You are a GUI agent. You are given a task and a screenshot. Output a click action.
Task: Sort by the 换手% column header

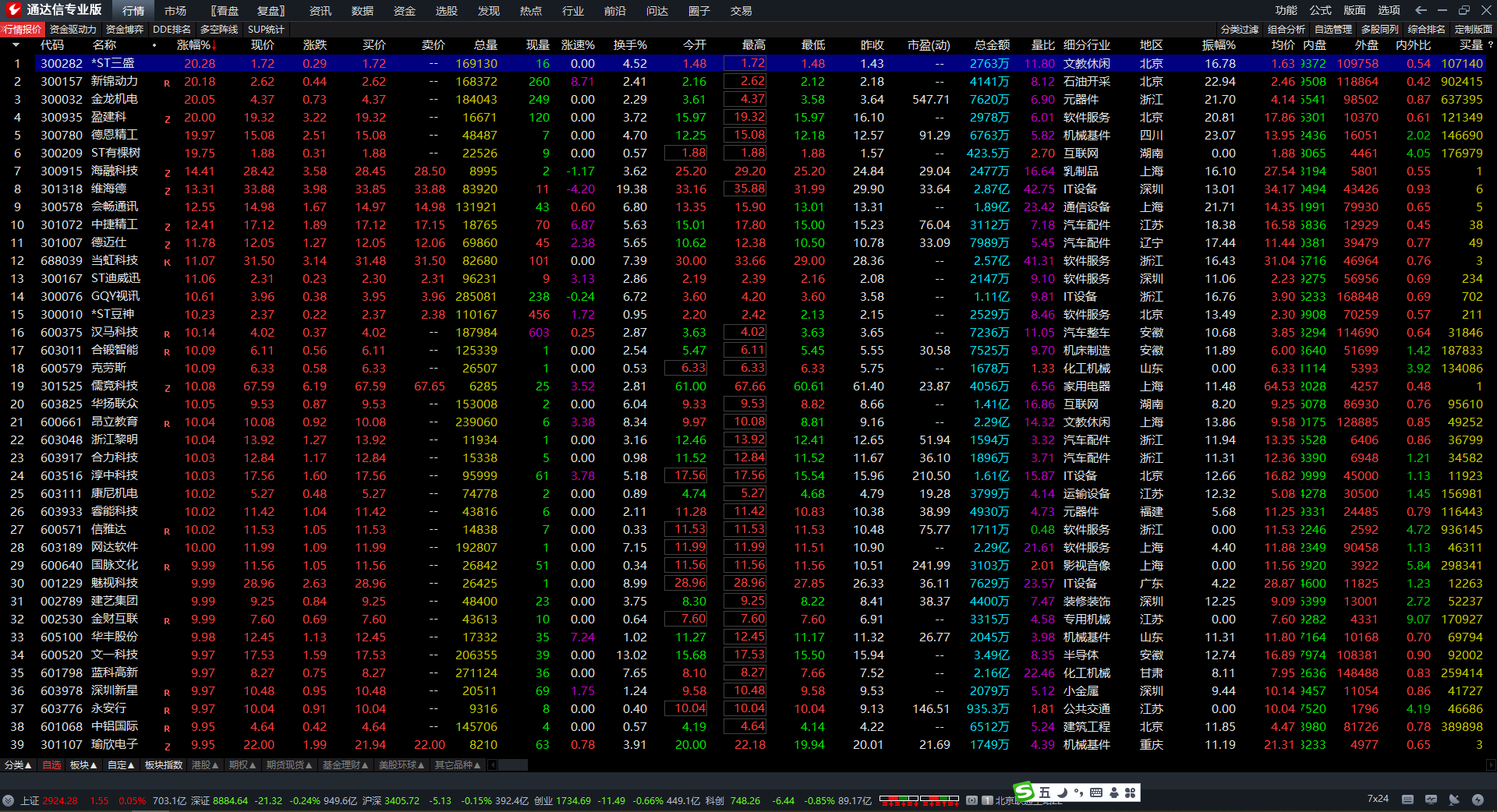(x=630, y=45)
